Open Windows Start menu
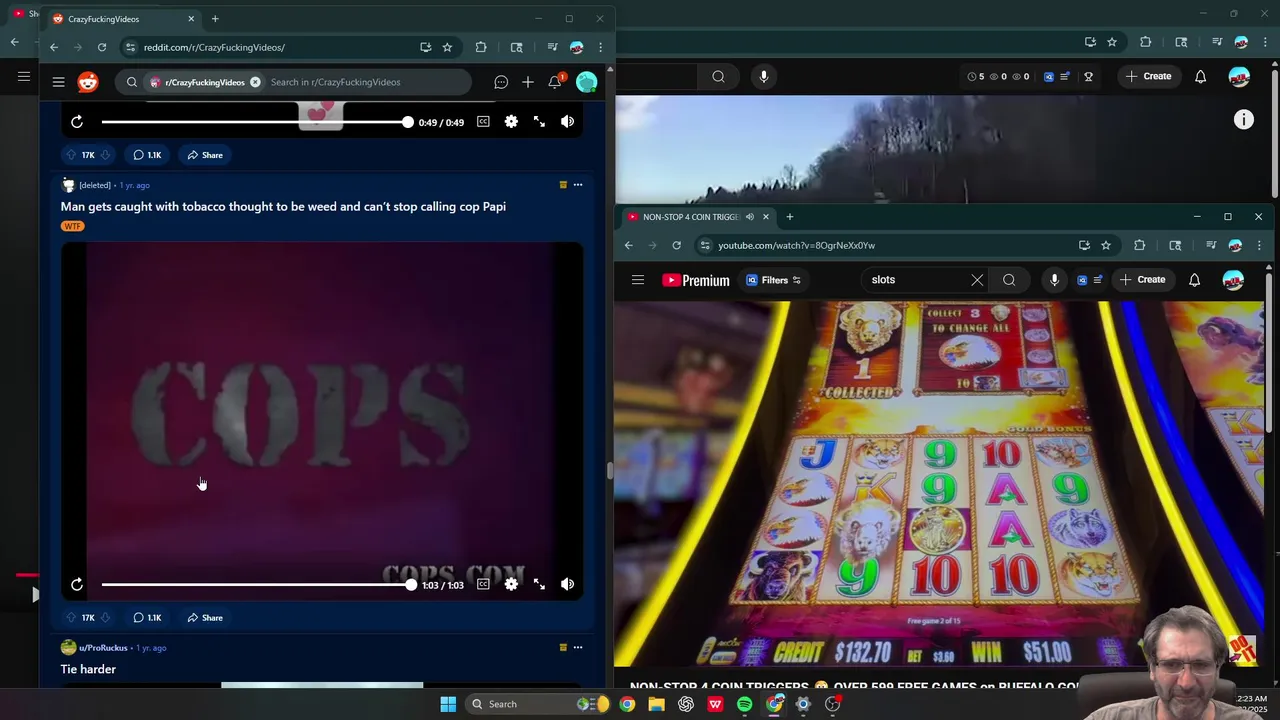 pyautogui.click(x=448, y=704)
